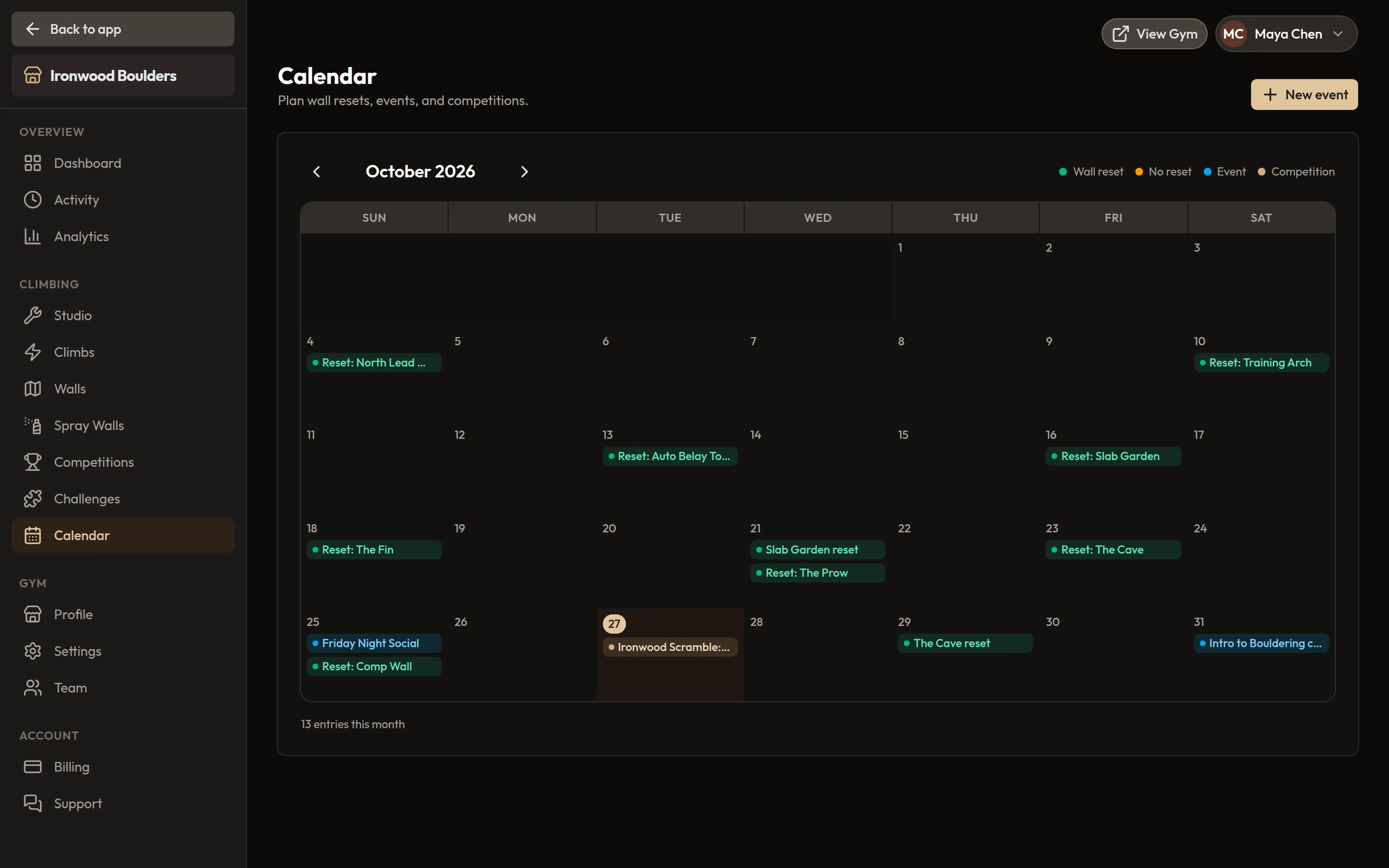Open Studio using the wrench icon
Viewport: 1389px width, 868px height.
(x=33, y=315)
